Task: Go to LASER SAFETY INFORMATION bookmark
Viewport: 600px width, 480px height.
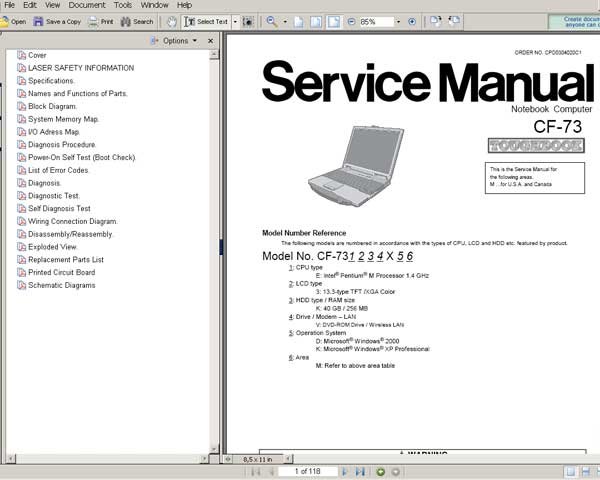Action: (x=81, y=68)
